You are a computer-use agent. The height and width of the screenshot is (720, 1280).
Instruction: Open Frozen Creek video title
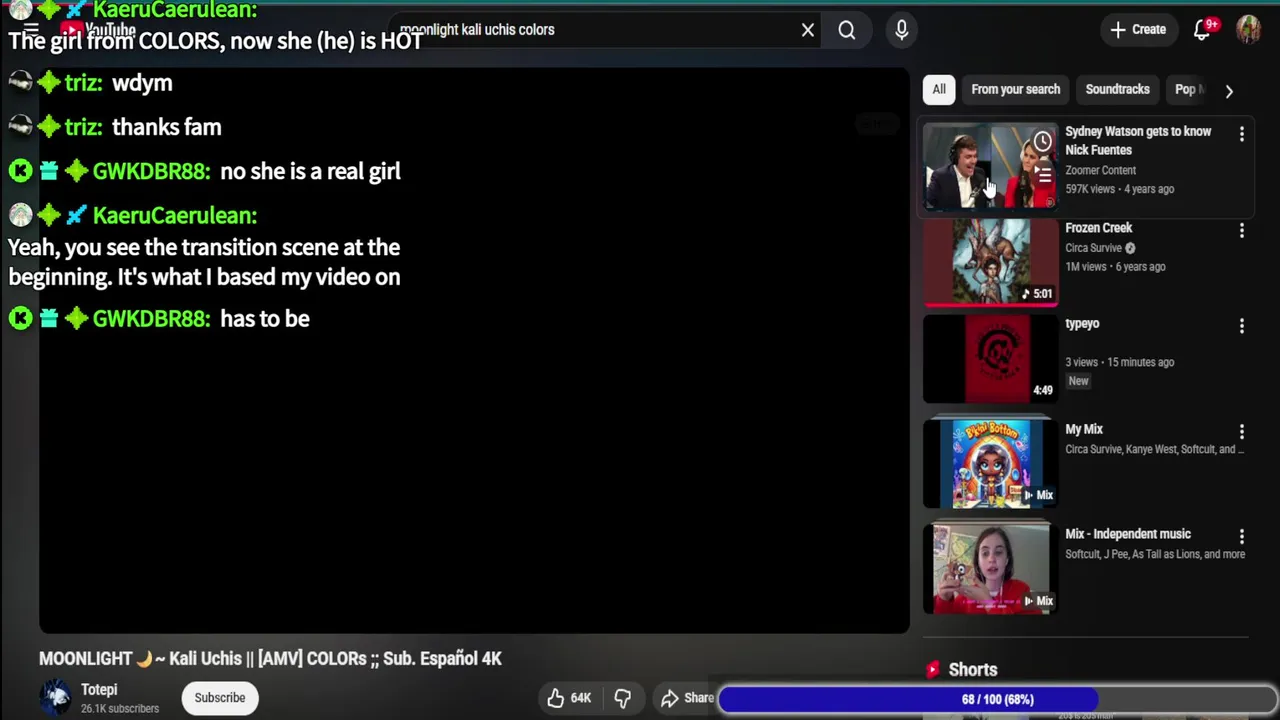(1098, 228)
